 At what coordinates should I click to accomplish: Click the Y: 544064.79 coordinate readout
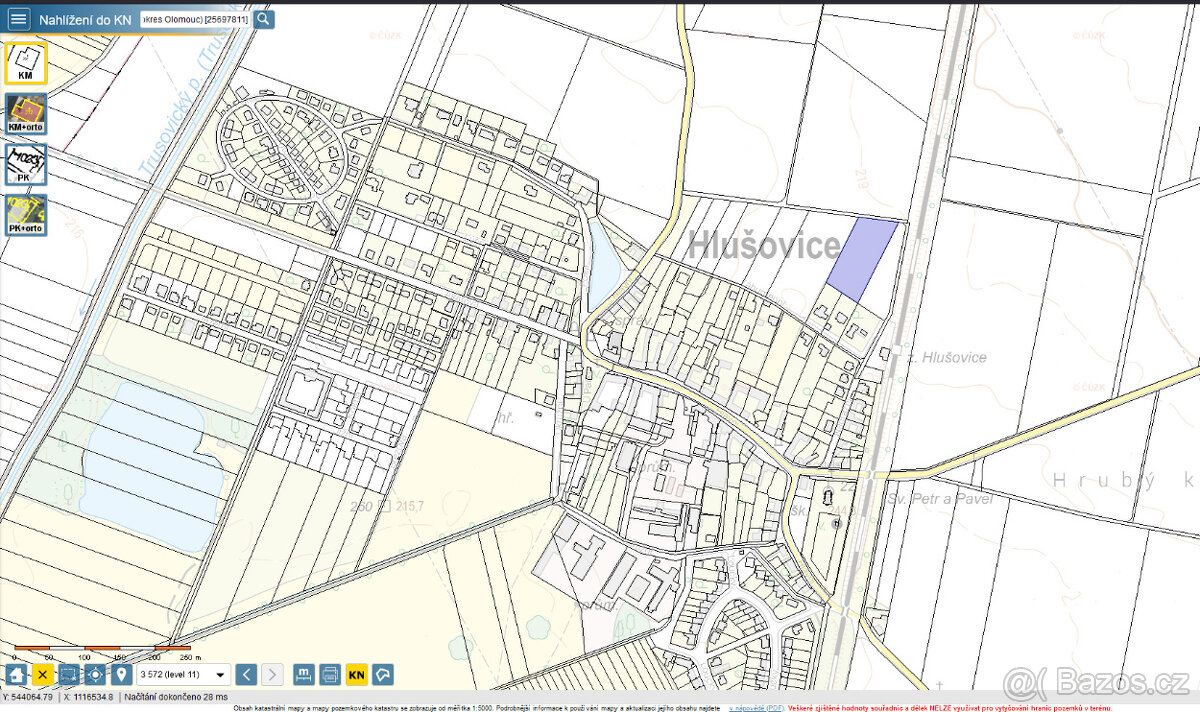click(x=28, y=697)
